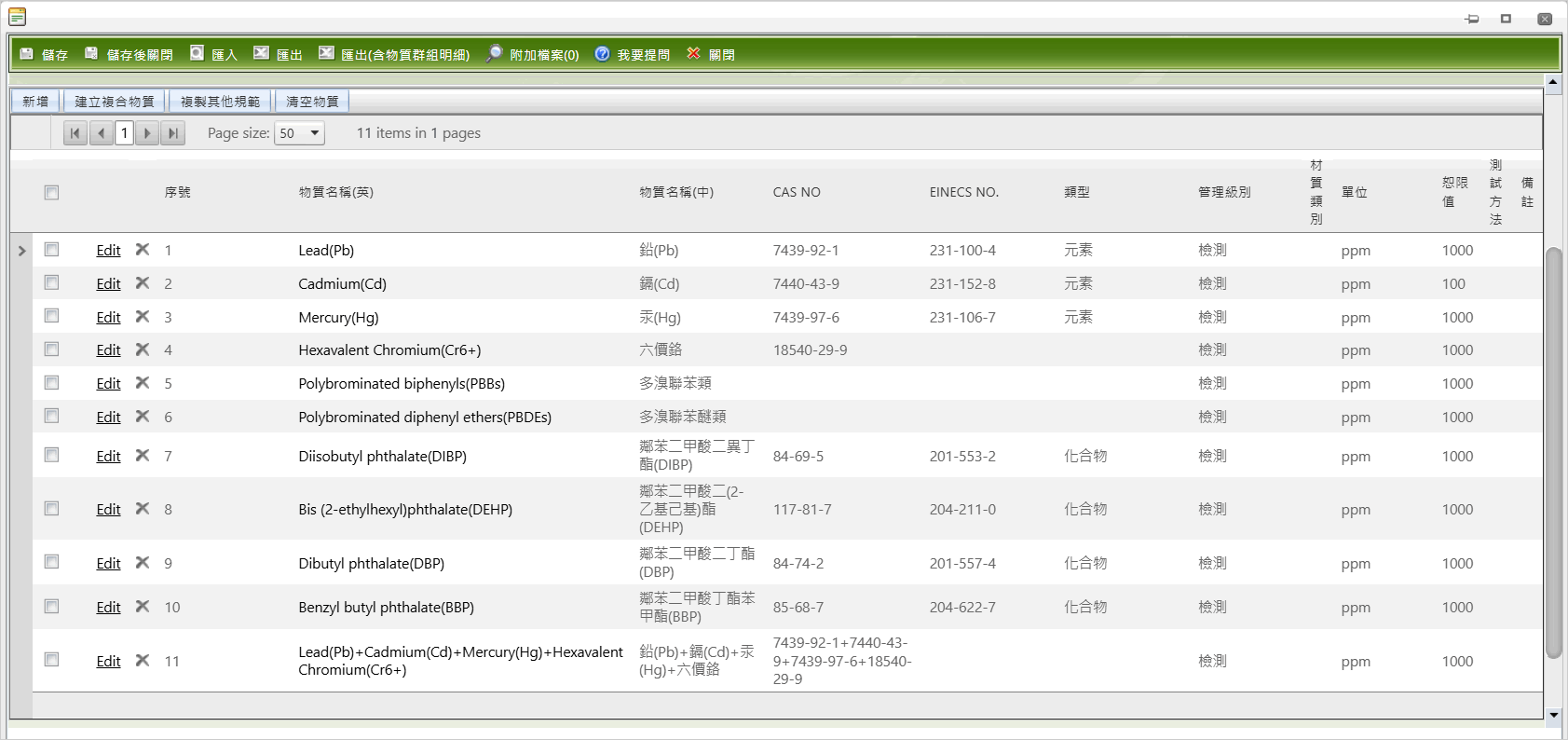Click the 管理級別 column header

pos(1224,192)
